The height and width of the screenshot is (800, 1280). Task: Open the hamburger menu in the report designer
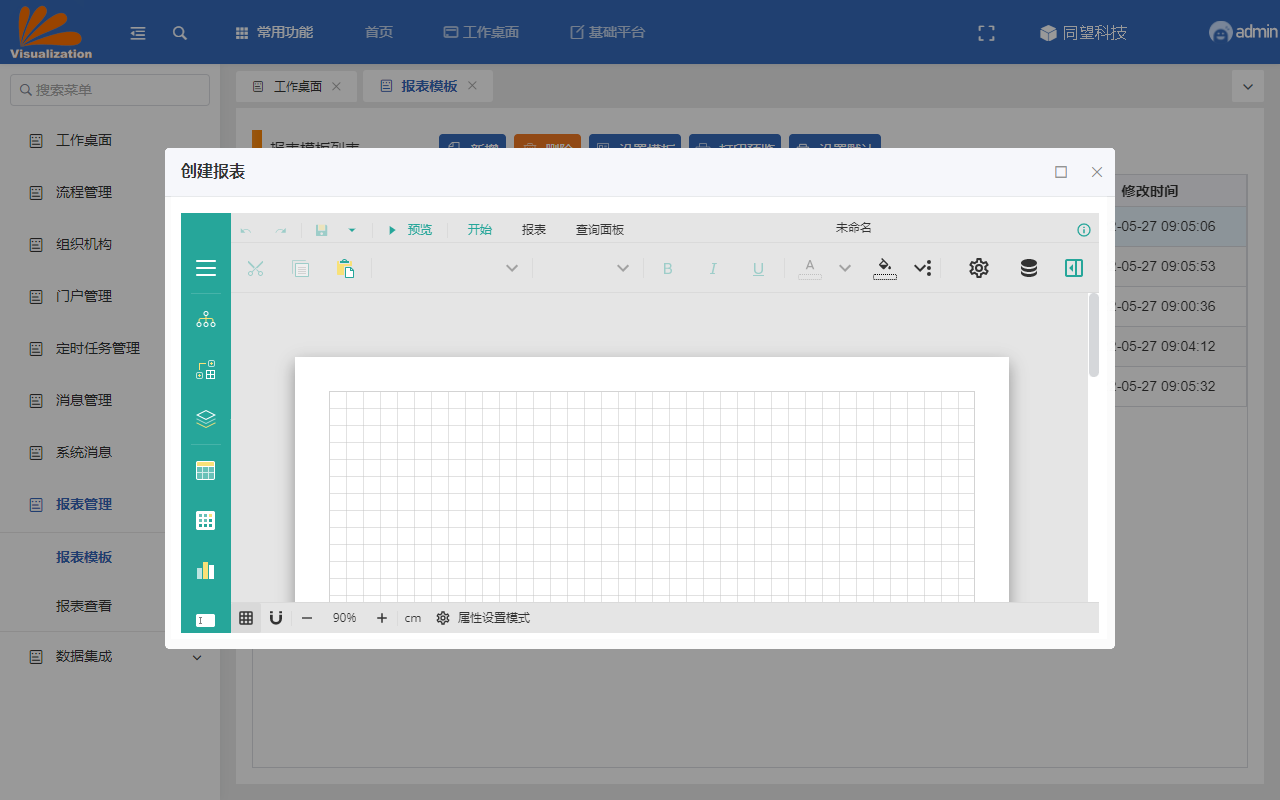pos(206,268)
